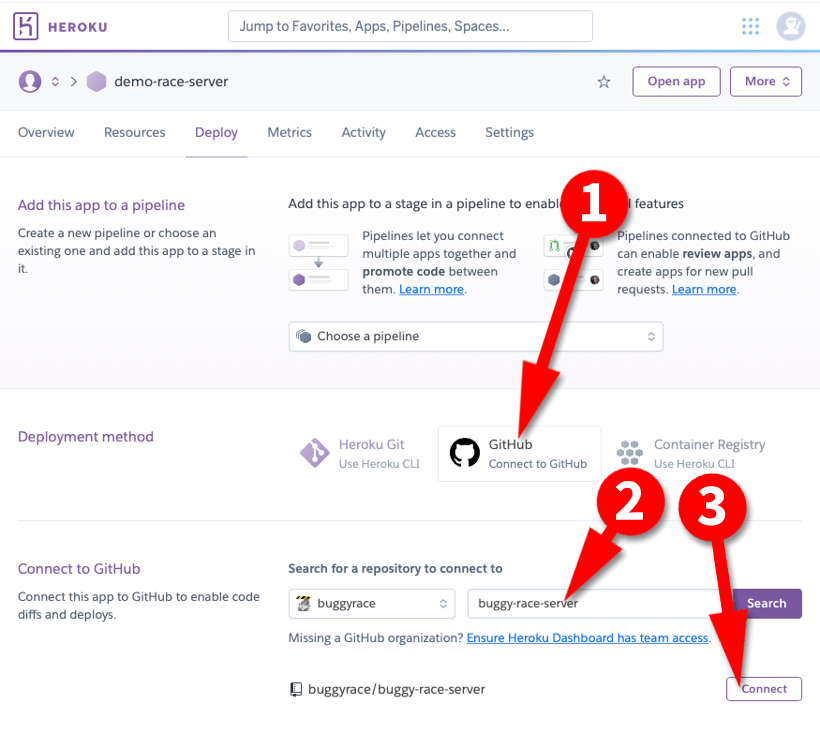The height and width of the screenshot is (734, 820).
Task: Switch to the Metrics tab
Action: pyautogui.click(x=289, y=132)
